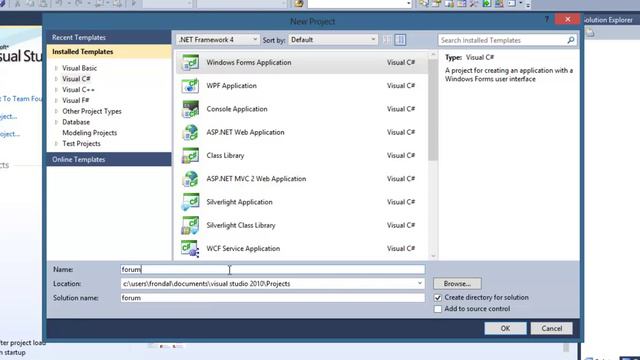Select the Class Library template icon
The image size is (640, 360).
click(190, 156)
